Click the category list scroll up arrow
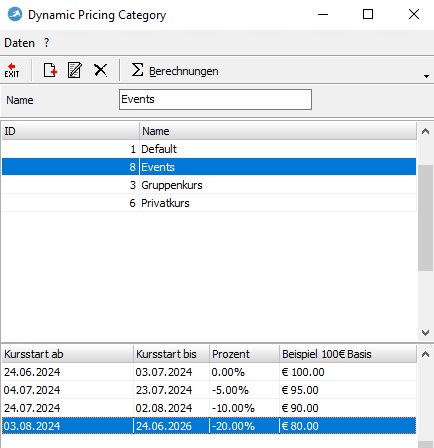Image resolution: width=434 pixels, height=448 pixels. click(x=425, y=131)
